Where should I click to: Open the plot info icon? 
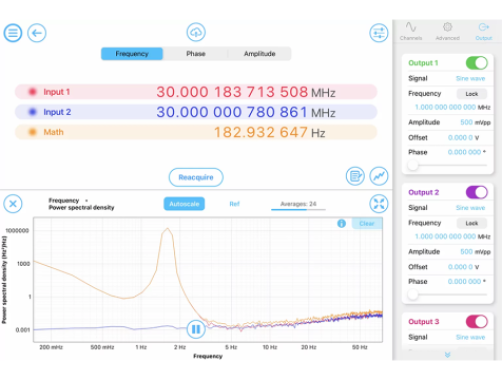(x=341, y=223)
